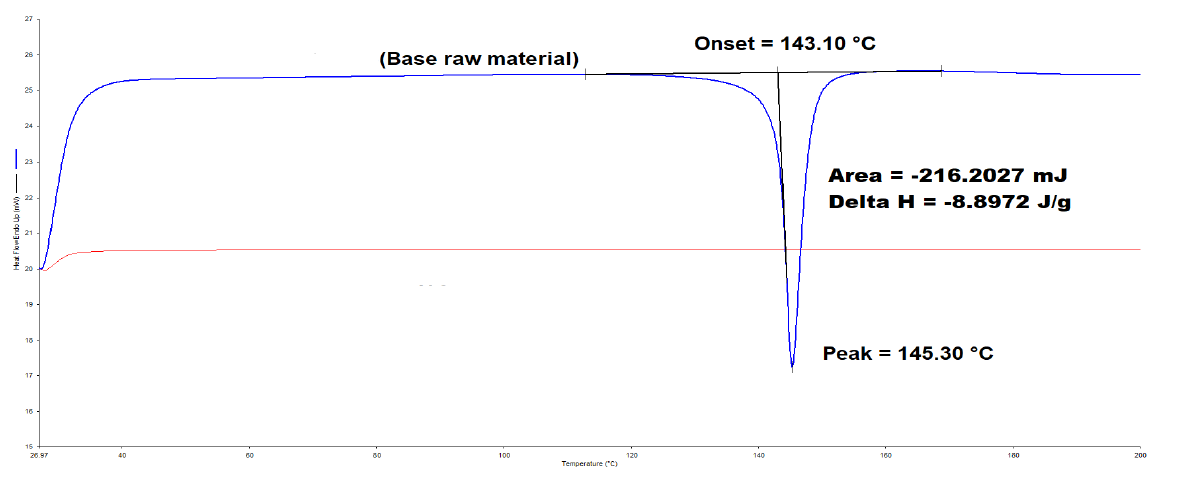Select the Peak = 145.30 °C label
The height and width of the screenshot is (495, 1177).
click(x=907, y=353)
